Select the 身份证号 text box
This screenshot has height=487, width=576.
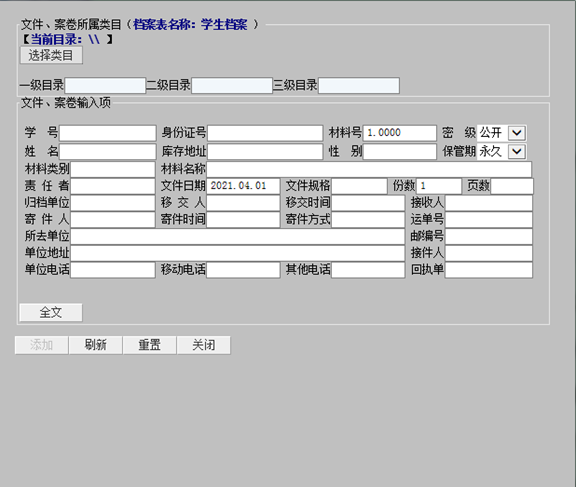tap(265, 133)
